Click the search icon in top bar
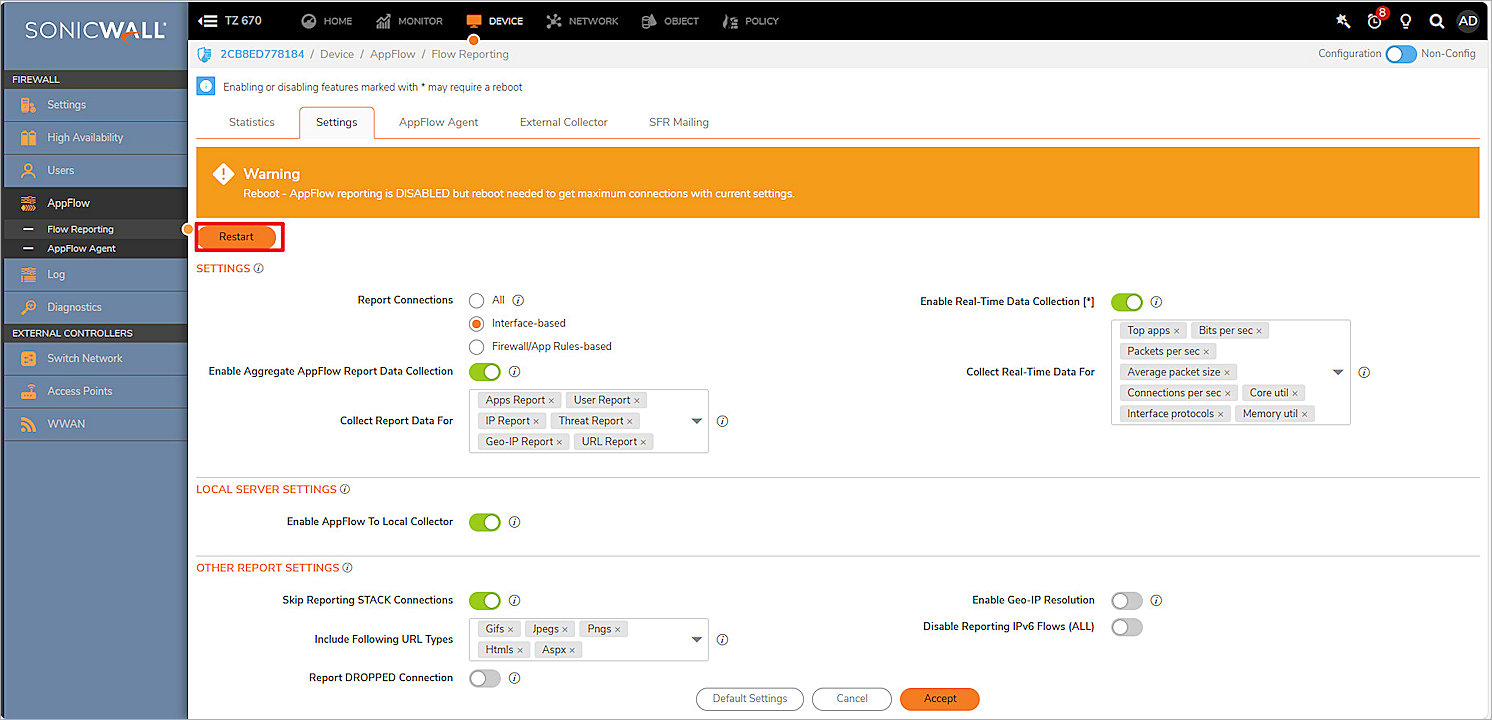Image resolution: width=1492 pixels, height=720 pixels. [x=1437, y=21]
